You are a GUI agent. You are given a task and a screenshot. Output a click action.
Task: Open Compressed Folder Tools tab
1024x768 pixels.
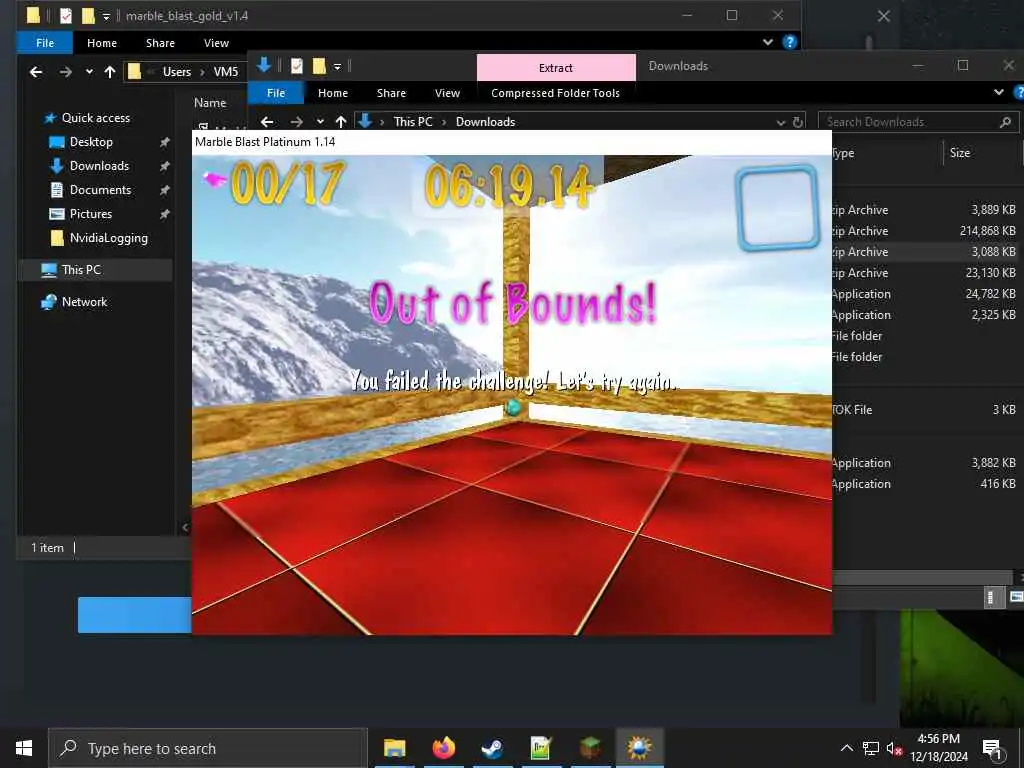[x=556, y=93]
